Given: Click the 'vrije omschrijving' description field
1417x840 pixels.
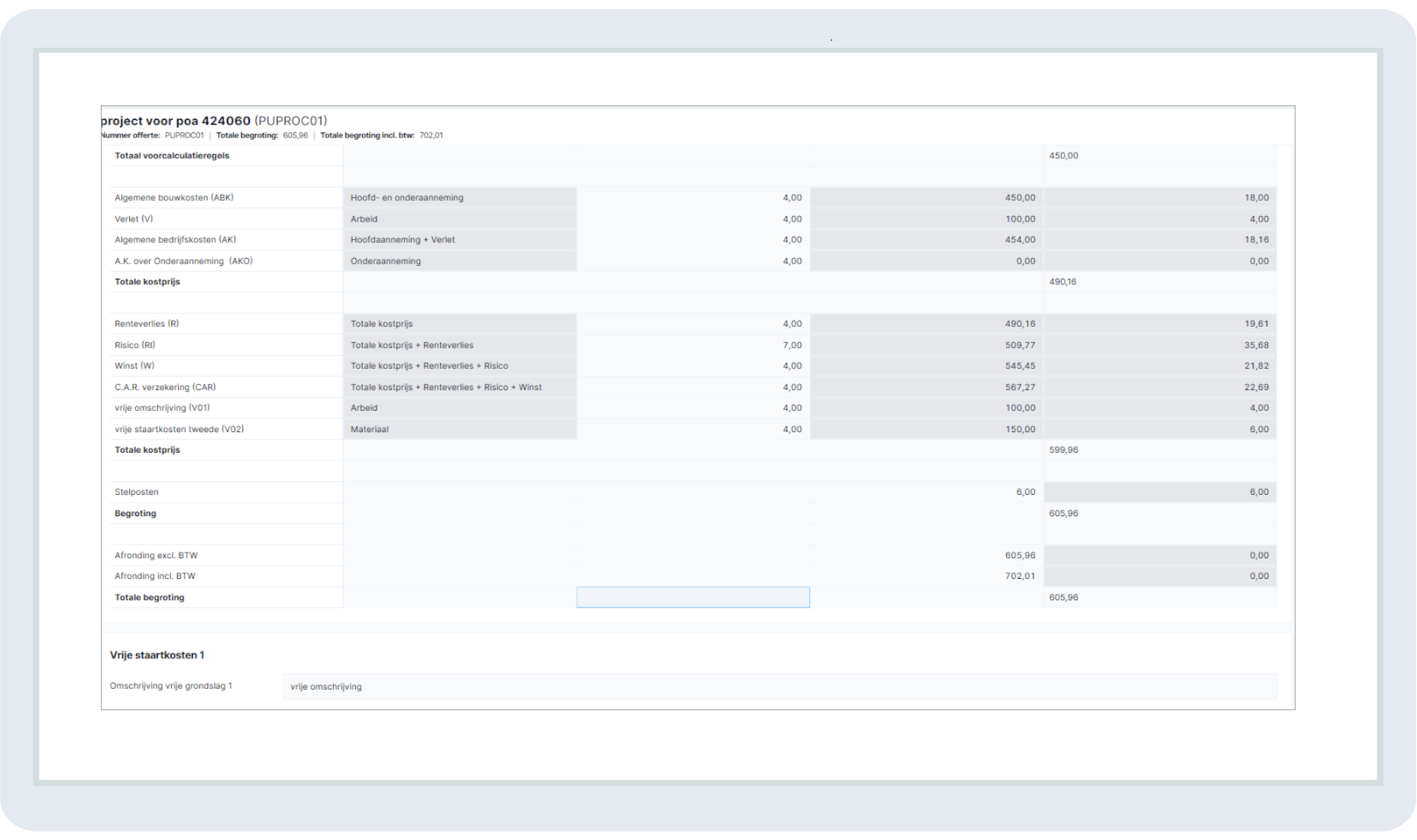Looking at the screenshot, I should tap(779, 687).
